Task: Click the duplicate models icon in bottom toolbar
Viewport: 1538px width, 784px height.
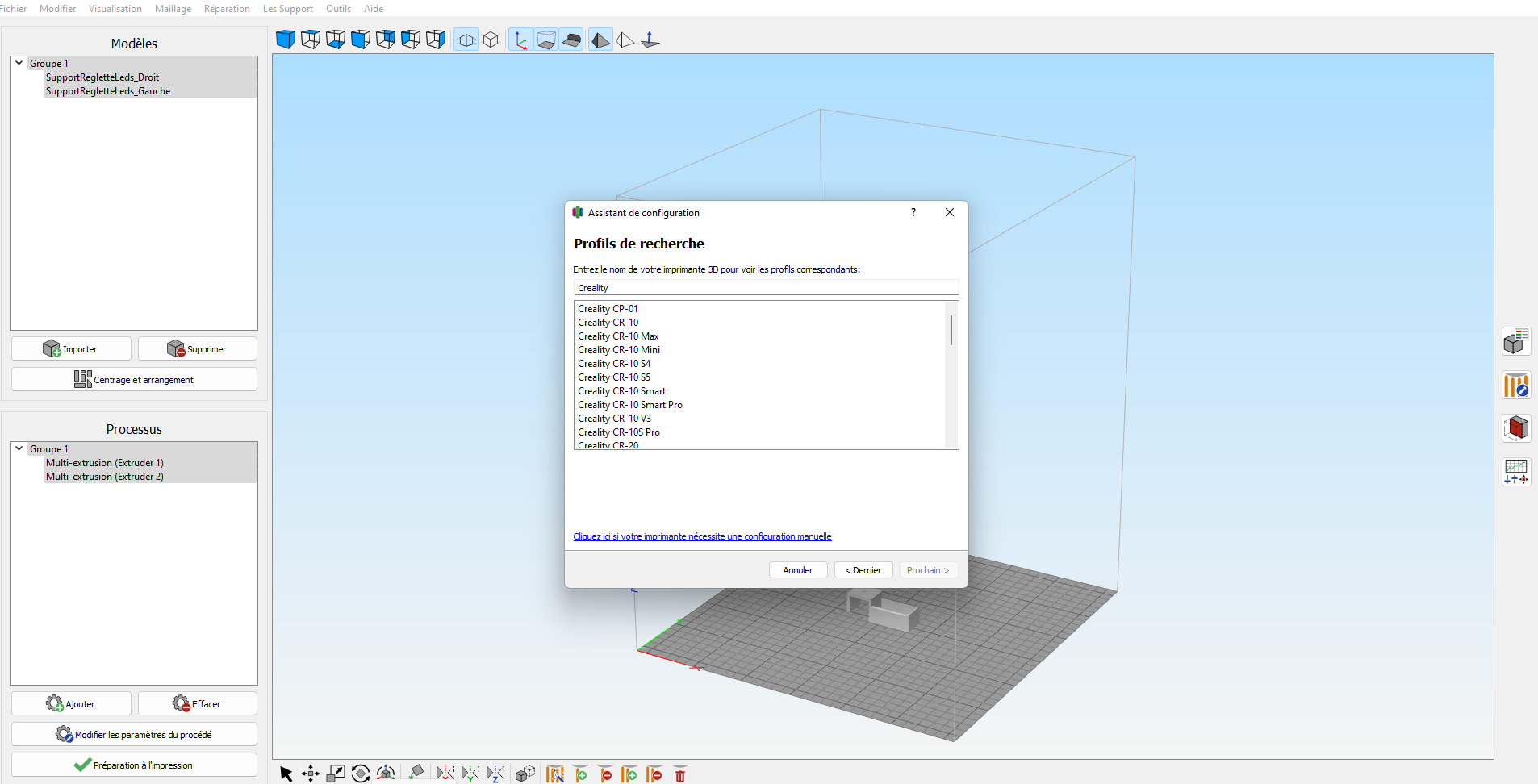Action: click(525, 774)
